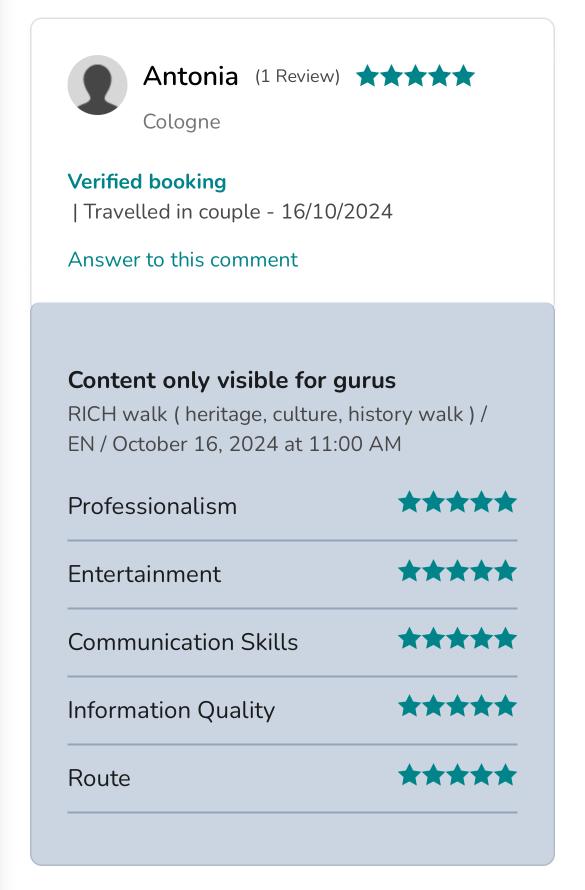Screen dimensions: 585x890
Task: Click the Professionalism star rating
Action: [457, 502]
